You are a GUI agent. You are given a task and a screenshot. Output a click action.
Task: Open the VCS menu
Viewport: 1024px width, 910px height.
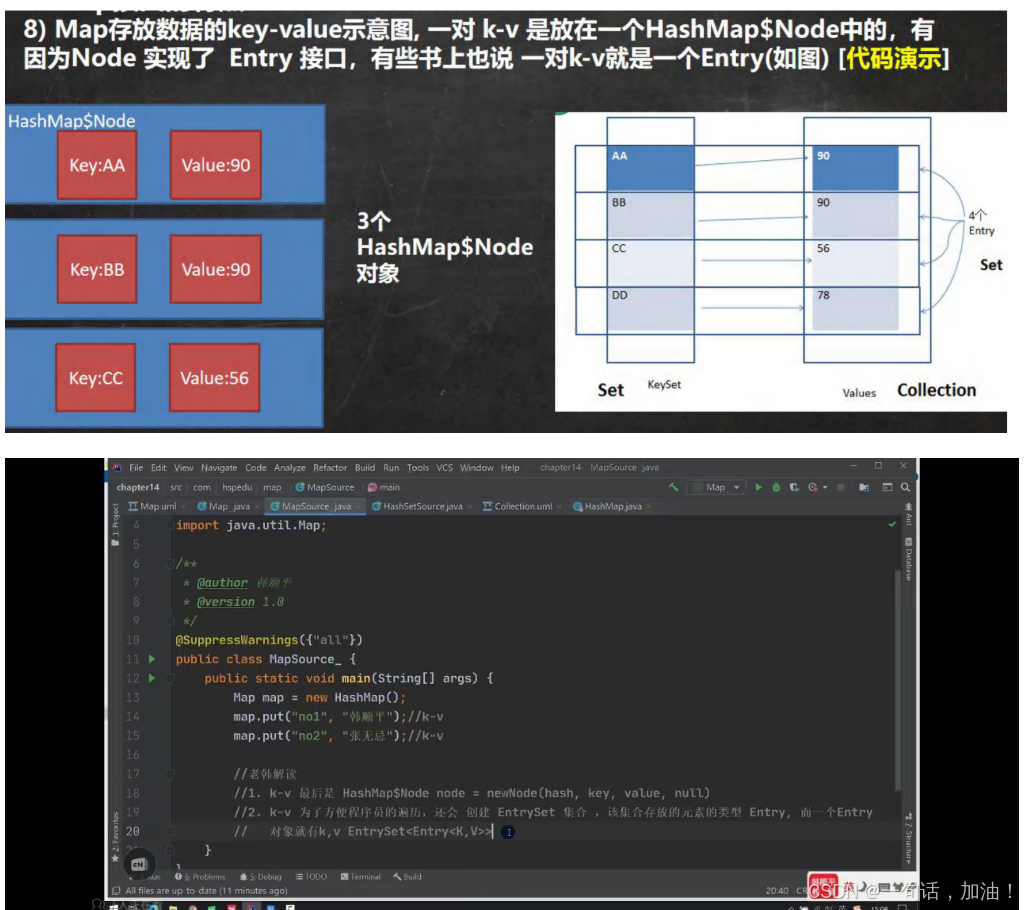(x=444, y=468)
